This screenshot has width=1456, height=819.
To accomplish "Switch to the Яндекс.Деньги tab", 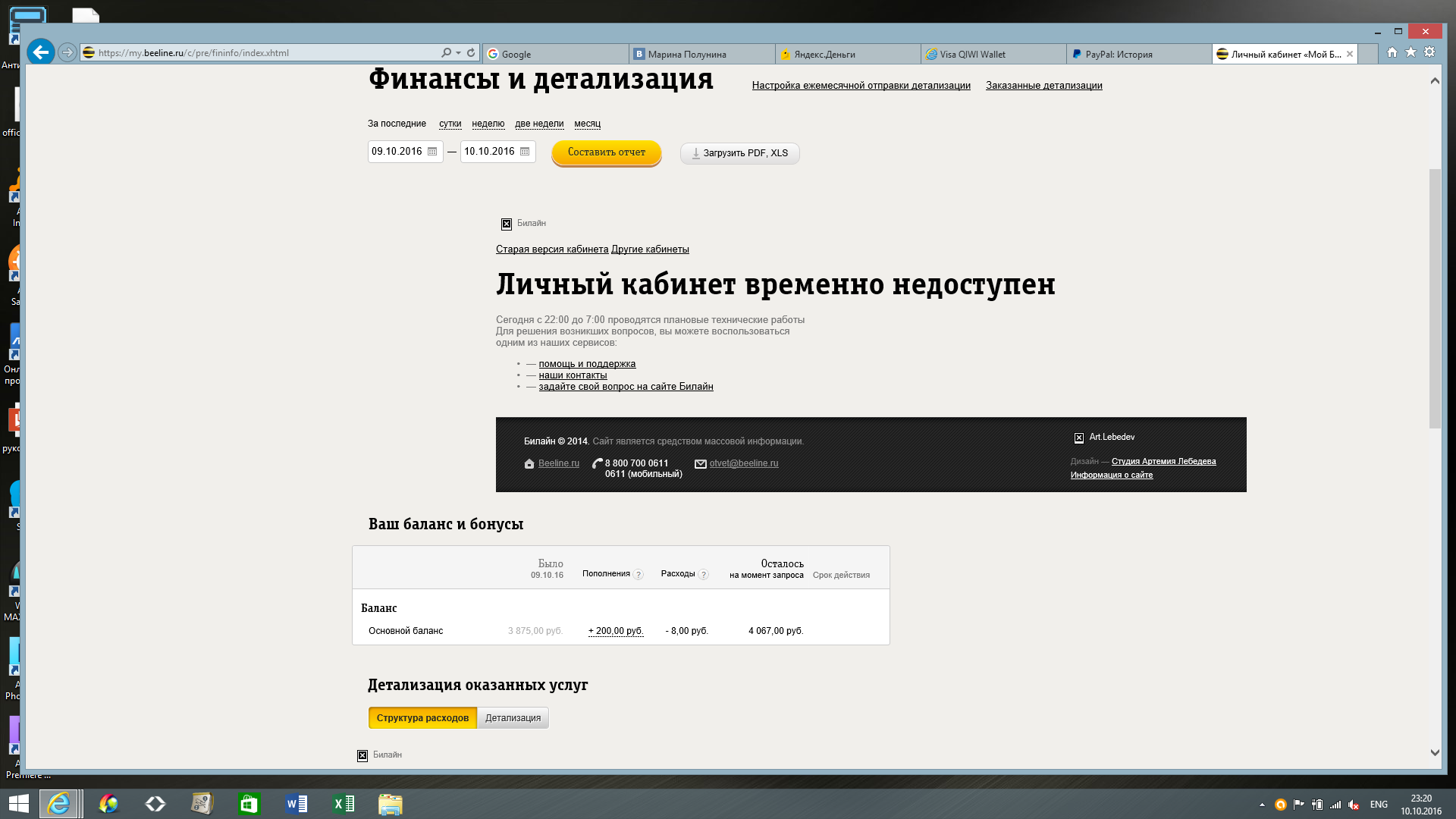I will pyautogui.click(x=848, y=54).
